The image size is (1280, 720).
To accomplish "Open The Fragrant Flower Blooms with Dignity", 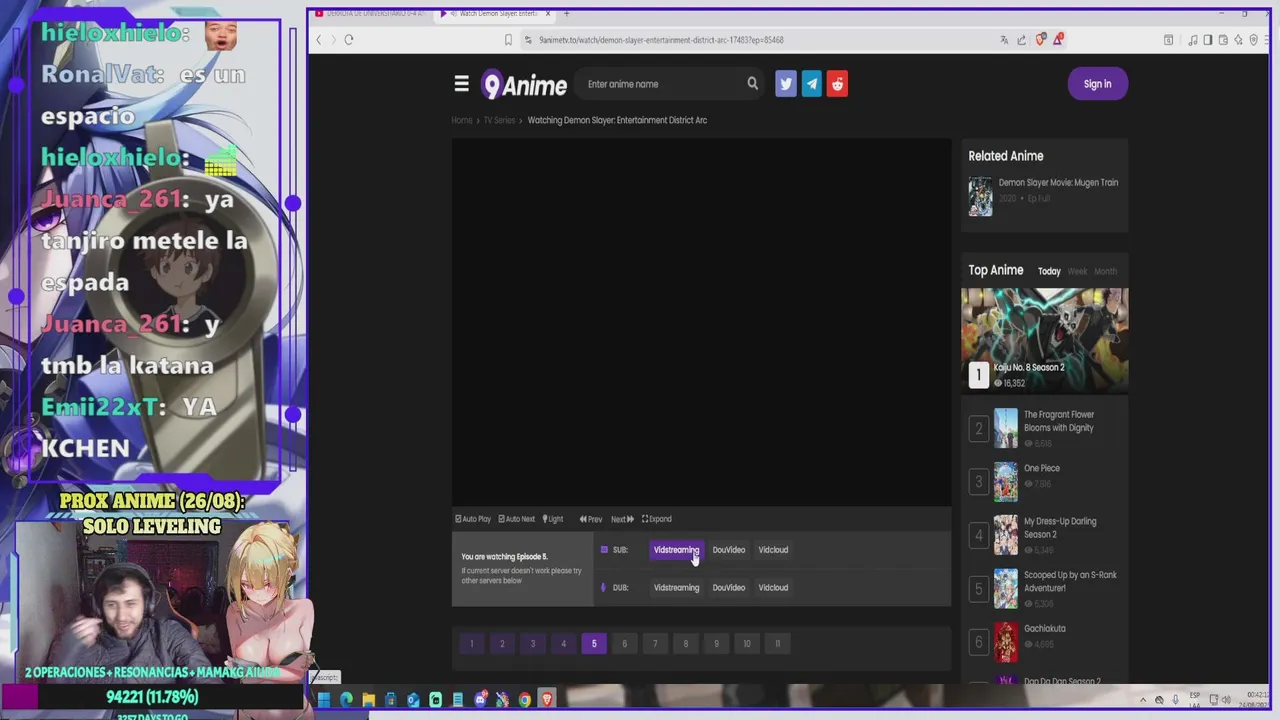I will 1059,421.
